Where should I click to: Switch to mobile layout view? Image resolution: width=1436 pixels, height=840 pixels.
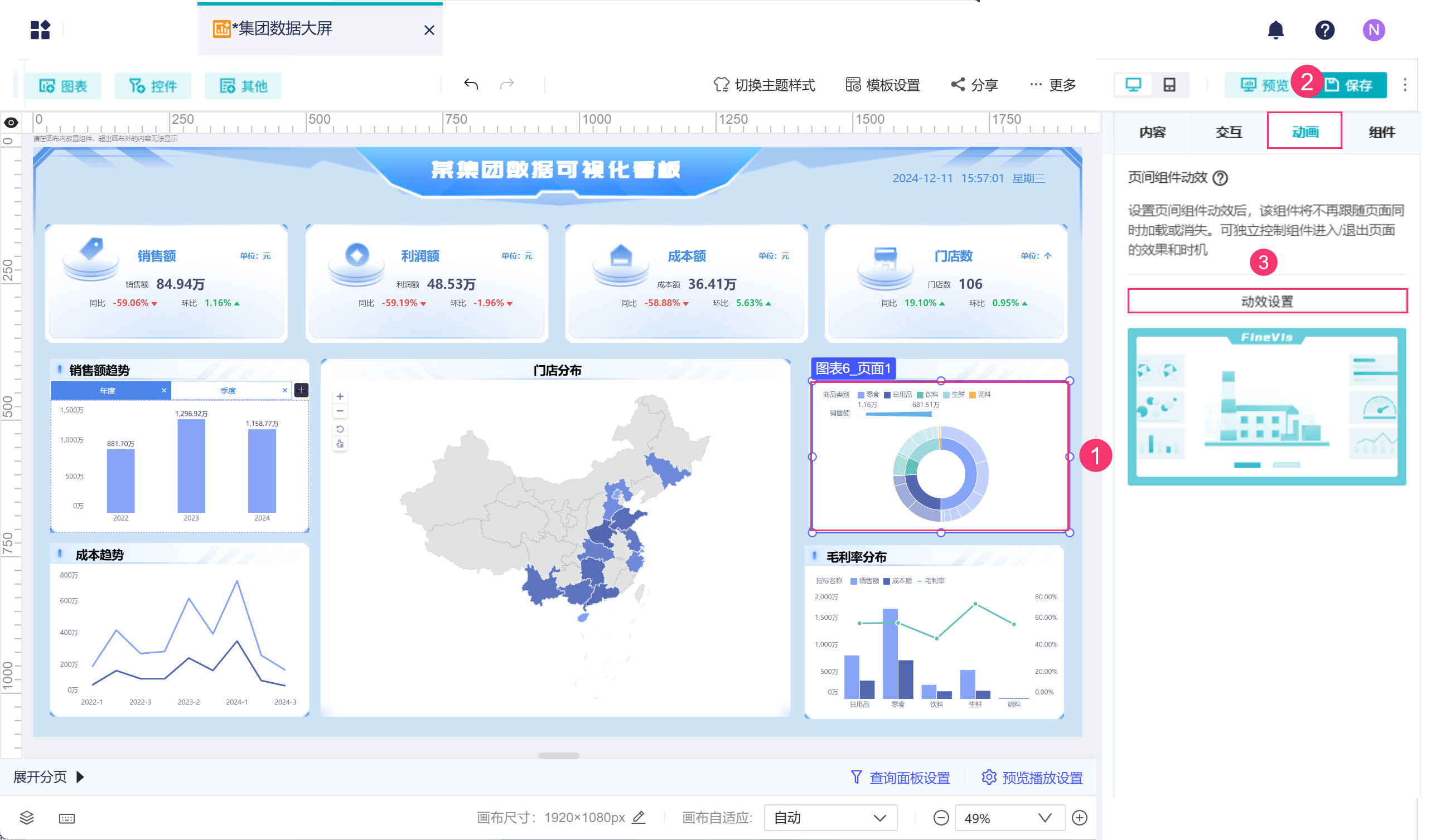coord(1169,85)
